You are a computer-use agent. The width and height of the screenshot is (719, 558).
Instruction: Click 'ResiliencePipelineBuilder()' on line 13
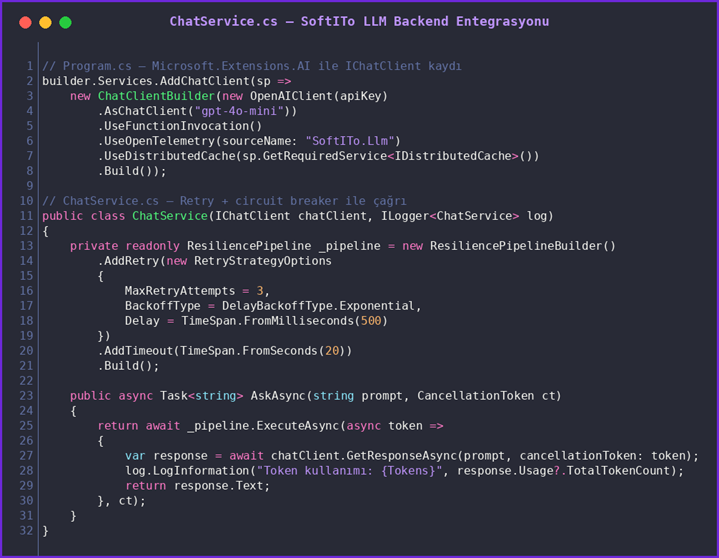(522, 246)
